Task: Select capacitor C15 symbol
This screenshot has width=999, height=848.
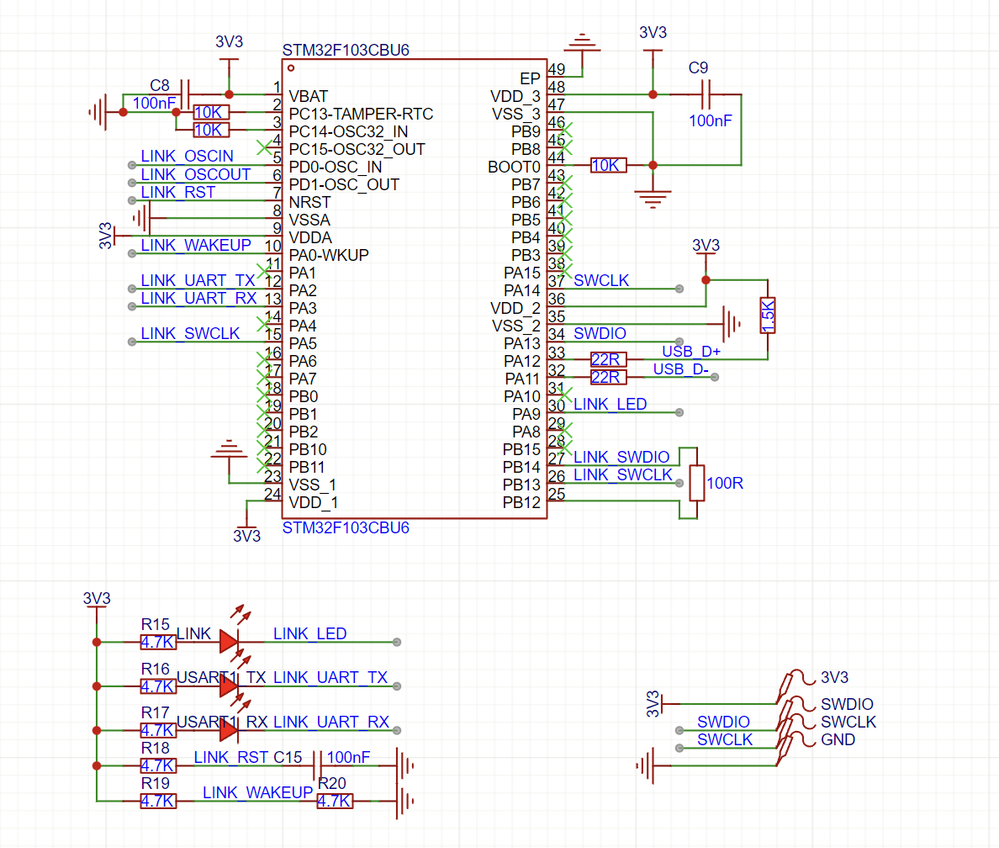Action: click(317, 766)
